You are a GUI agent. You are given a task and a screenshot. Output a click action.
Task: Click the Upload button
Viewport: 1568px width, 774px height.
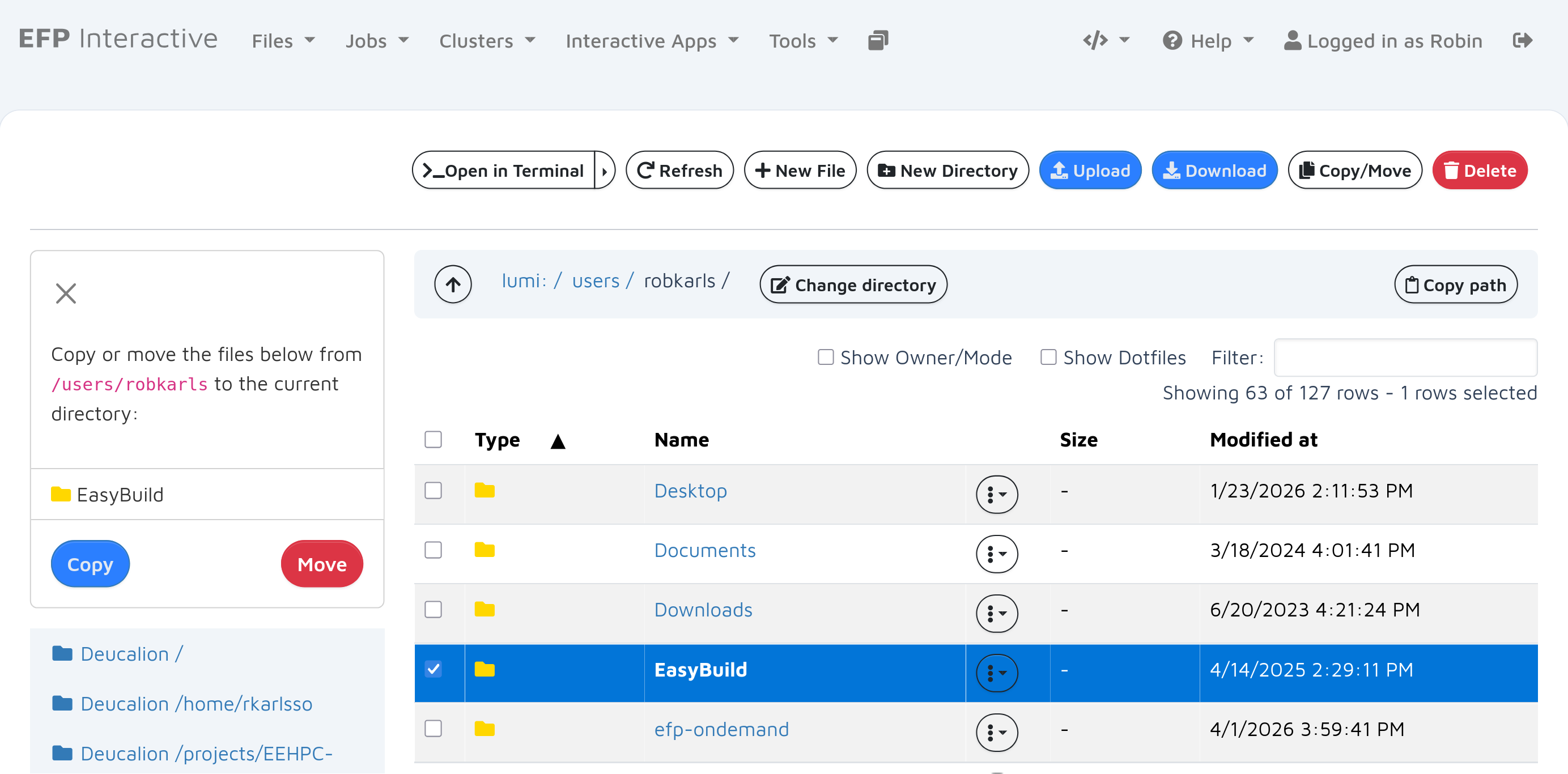click(1090, 171)
